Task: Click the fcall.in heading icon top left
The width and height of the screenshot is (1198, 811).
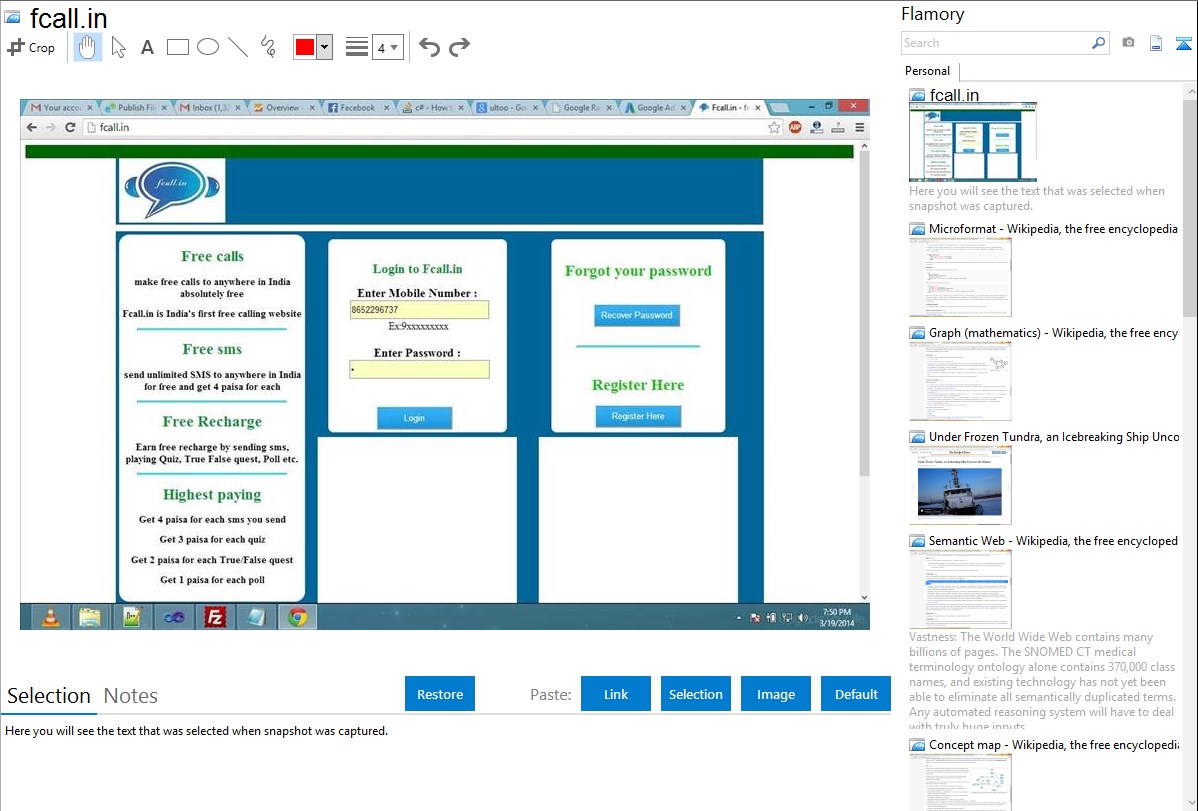Action: 13,16
